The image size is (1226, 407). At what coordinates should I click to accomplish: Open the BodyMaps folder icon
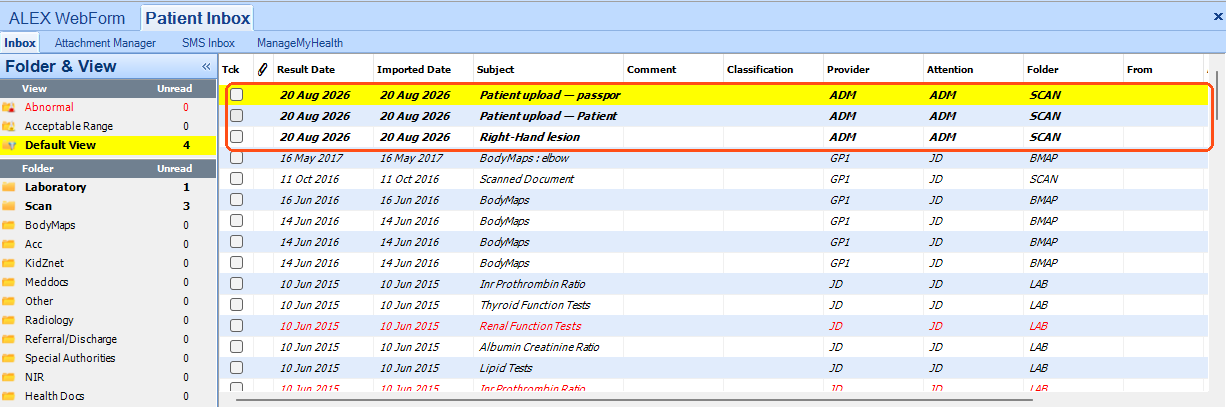coord(9,225)
